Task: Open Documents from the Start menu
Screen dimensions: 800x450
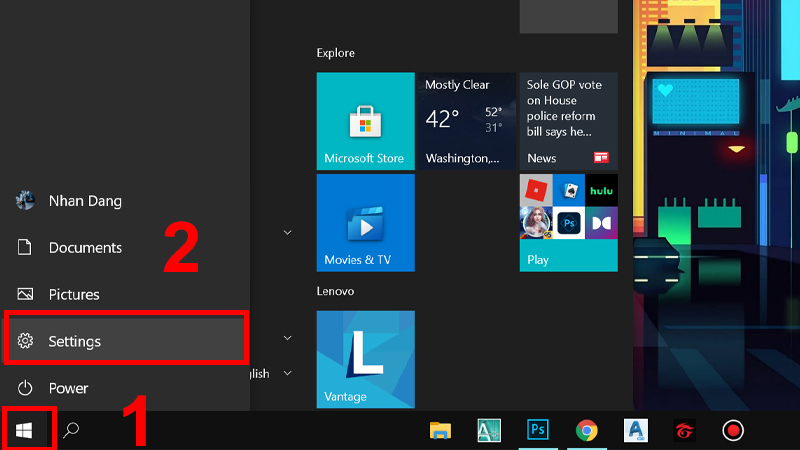Action: [126, 247]
